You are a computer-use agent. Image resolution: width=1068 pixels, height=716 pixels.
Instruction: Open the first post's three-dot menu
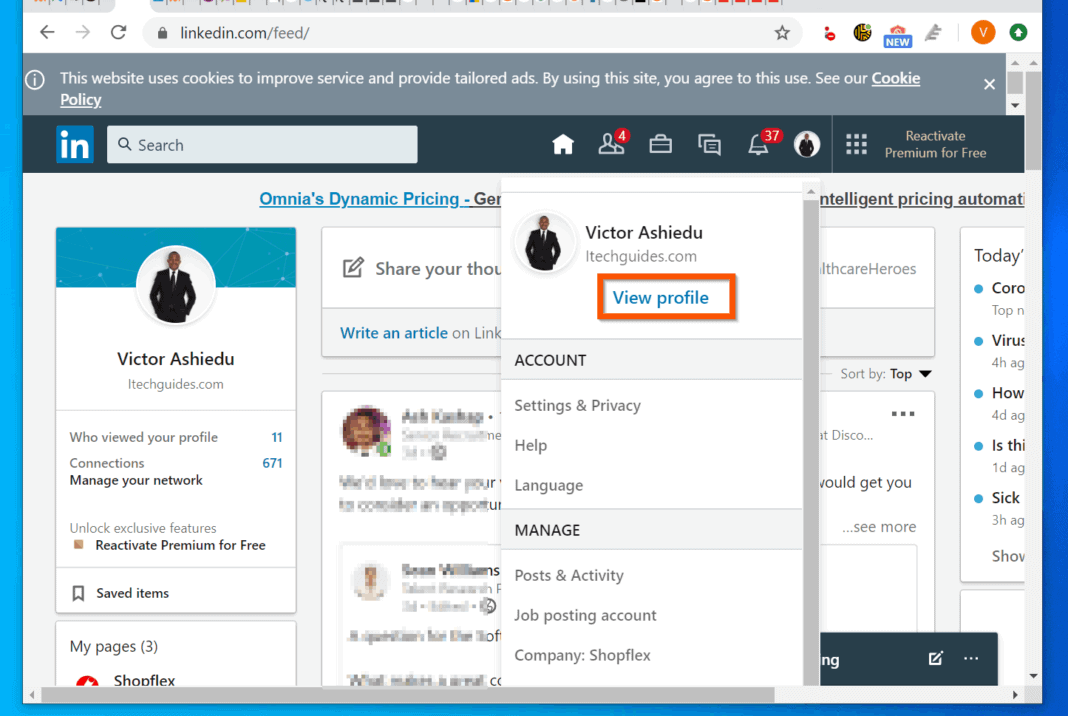(x=902, y=414)
